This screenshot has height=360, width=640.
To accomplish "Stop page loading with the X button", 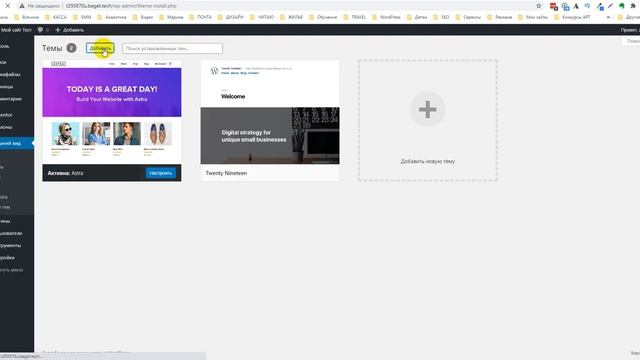I will click(7, 6).
